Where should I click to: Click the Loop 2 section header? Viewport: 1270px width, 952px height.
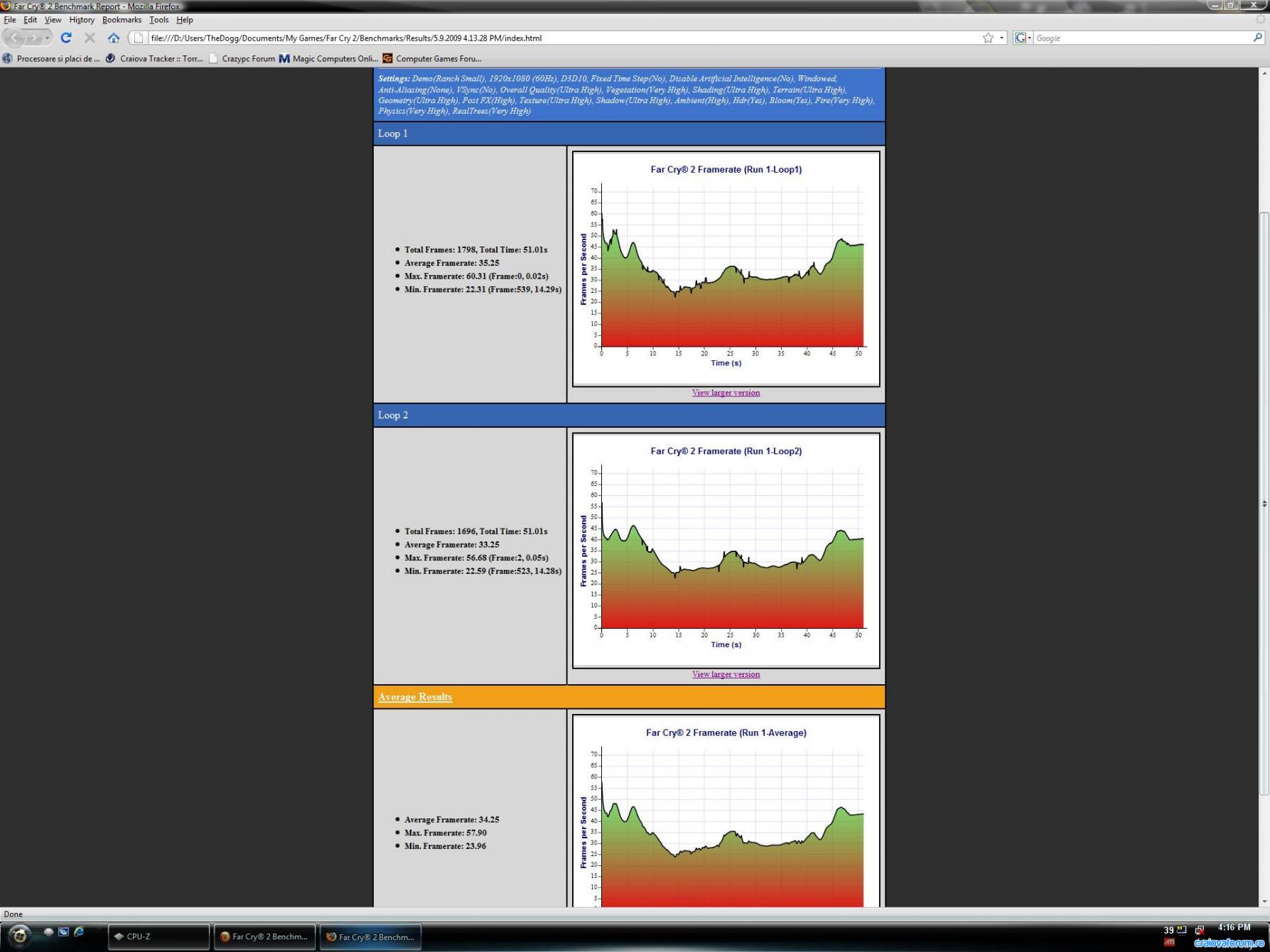pyautogui.click(x=629, y=415)
